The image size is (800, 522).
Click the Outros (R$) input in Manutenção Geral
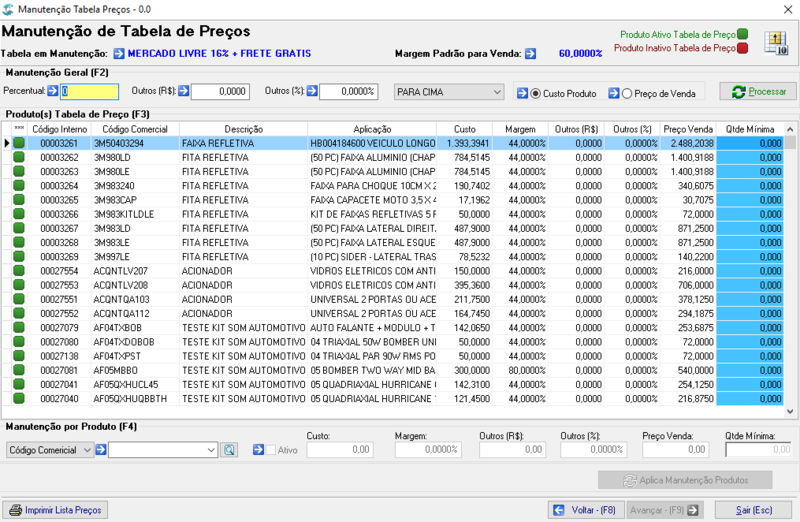[220, 92]
